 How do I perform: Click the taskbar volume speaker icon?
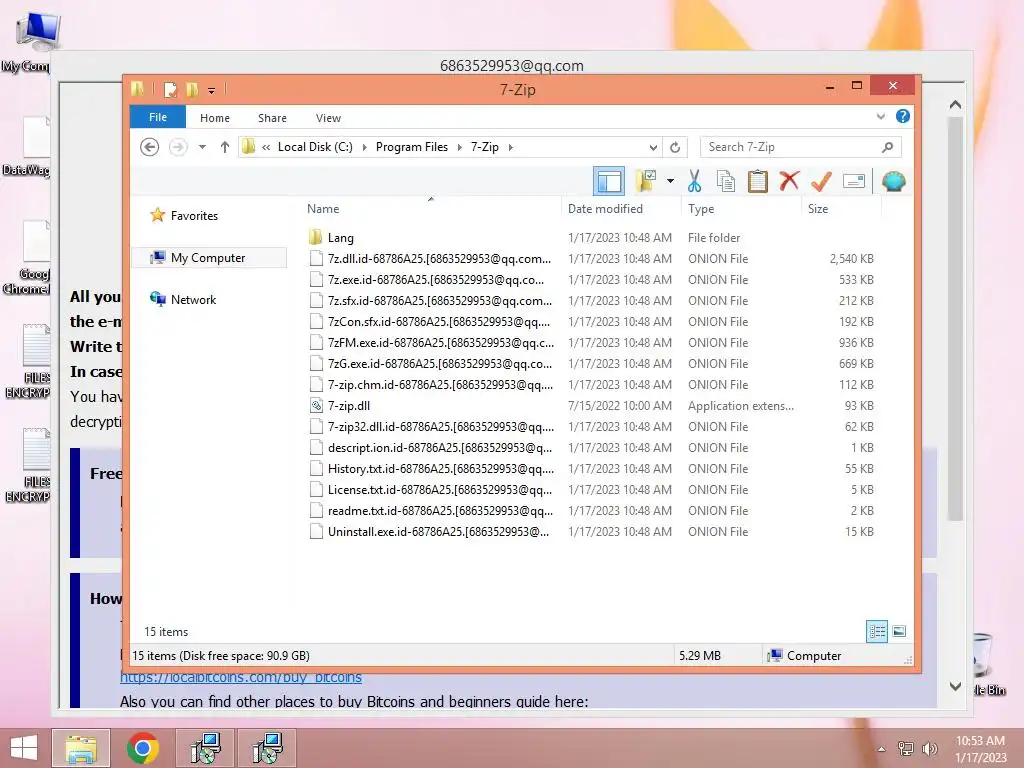[x=929, y=748]
